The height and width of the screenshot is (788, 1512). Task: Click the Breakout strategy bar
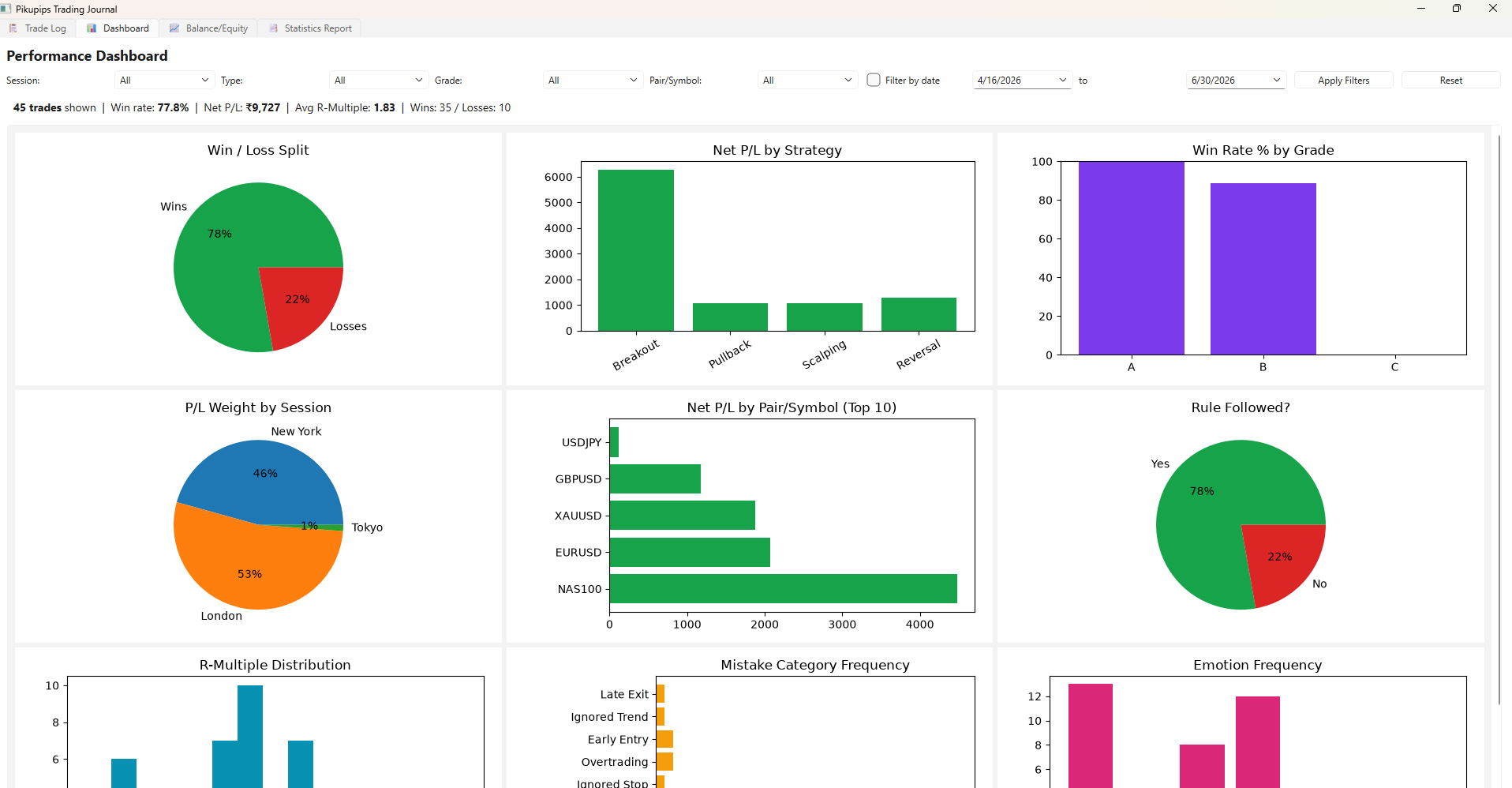pos(636,250)
